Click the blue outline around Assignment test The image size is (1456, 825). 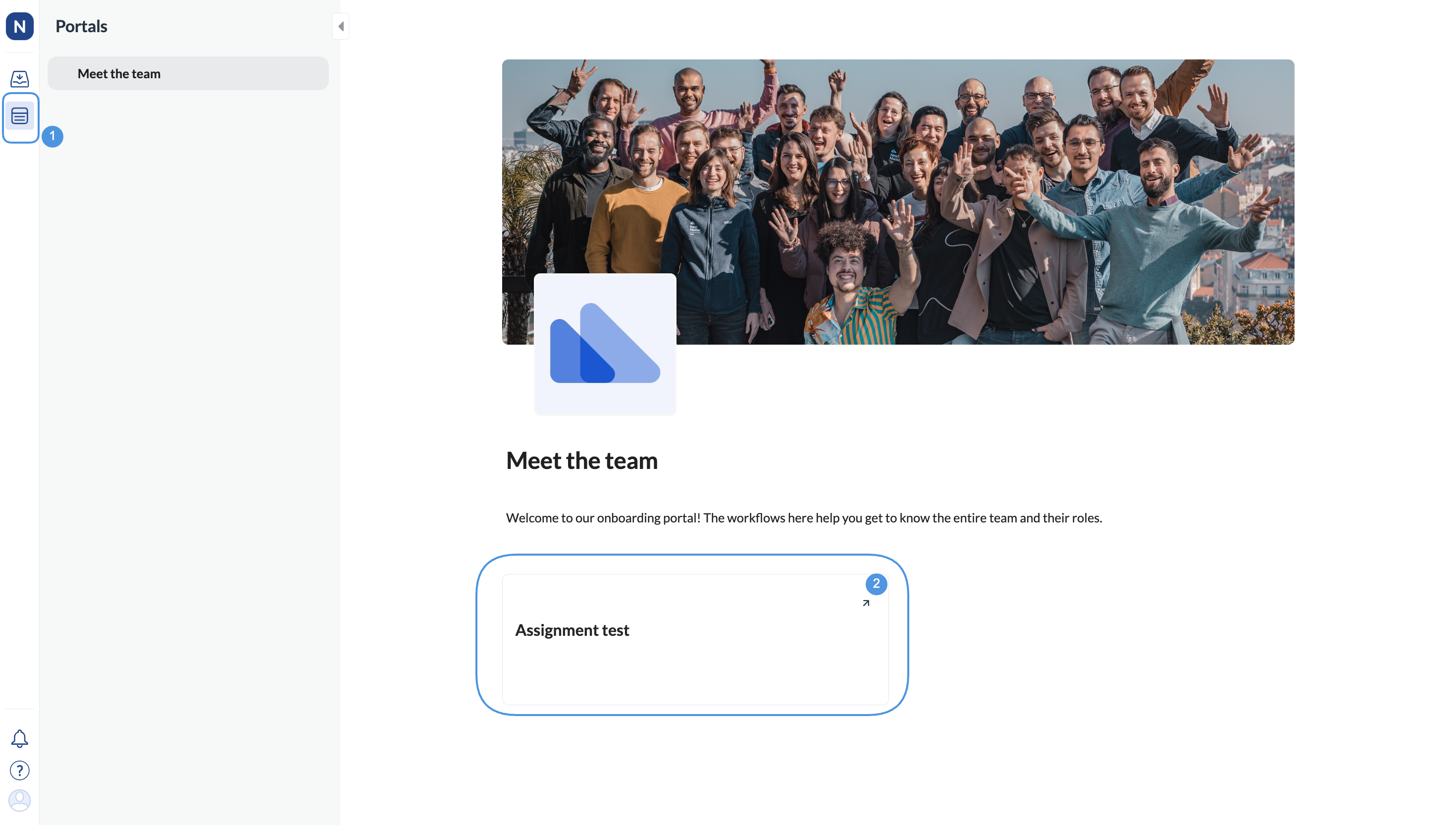(x=477, y=635)
